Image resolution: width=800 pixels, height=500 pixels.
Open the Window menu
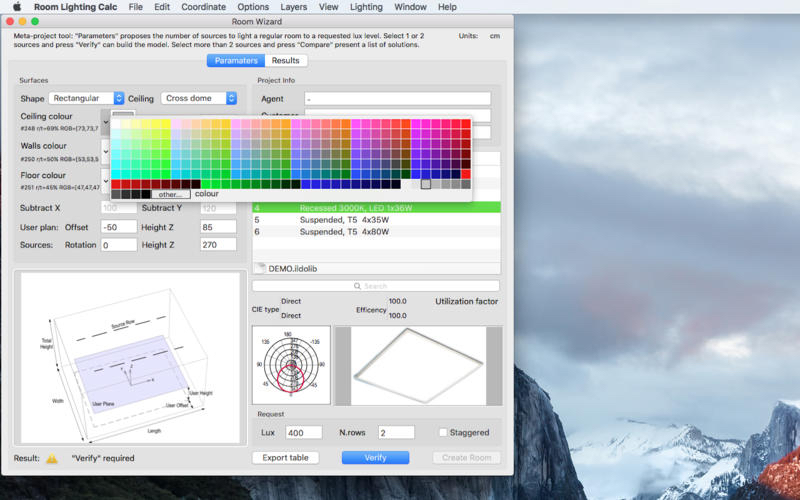click(x=410, y=7)
